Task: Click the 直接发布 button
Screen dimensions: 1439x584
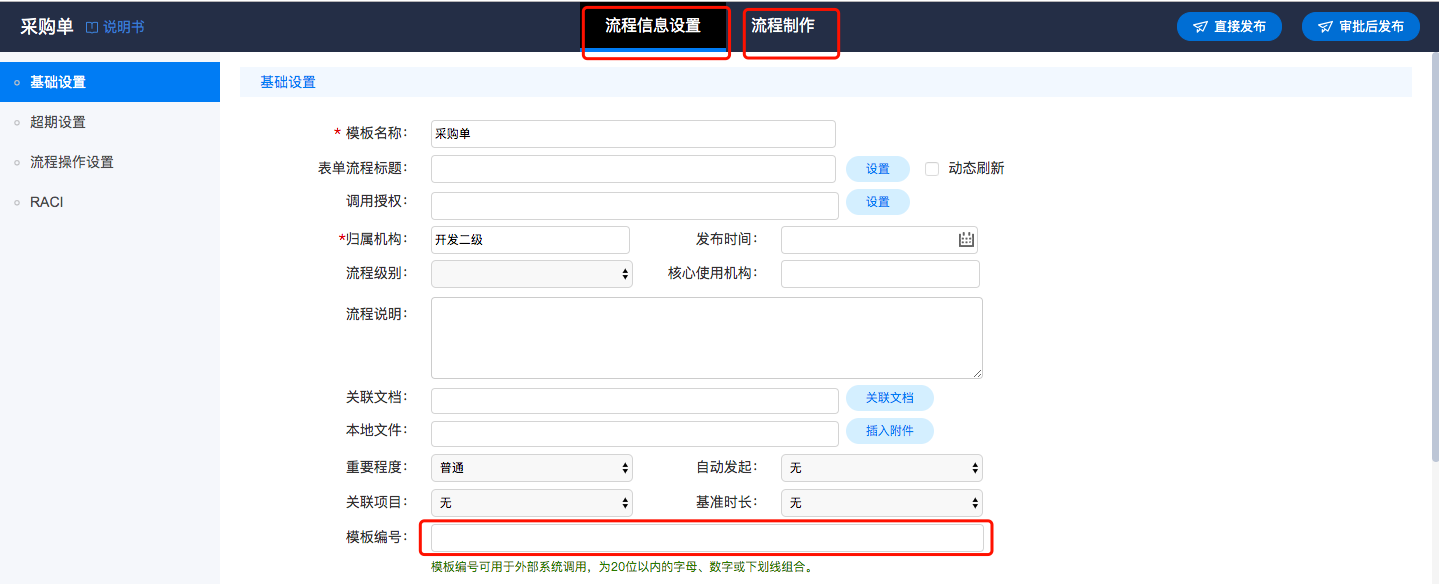Action: [1229, 27]
